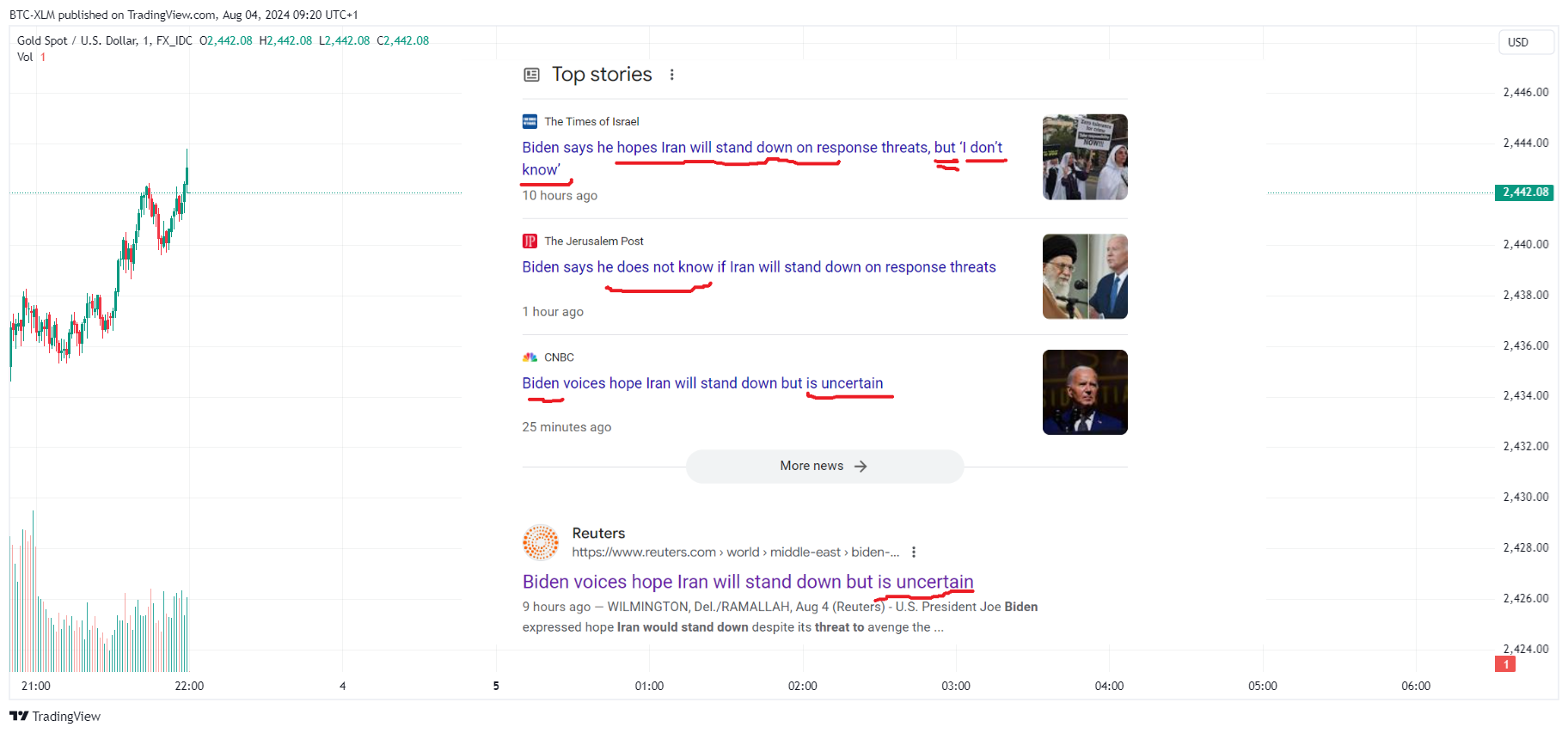Open Jerusalem Post headline about Iran threats
This screenshot has width=1568, height=733.
click(759, 267)
